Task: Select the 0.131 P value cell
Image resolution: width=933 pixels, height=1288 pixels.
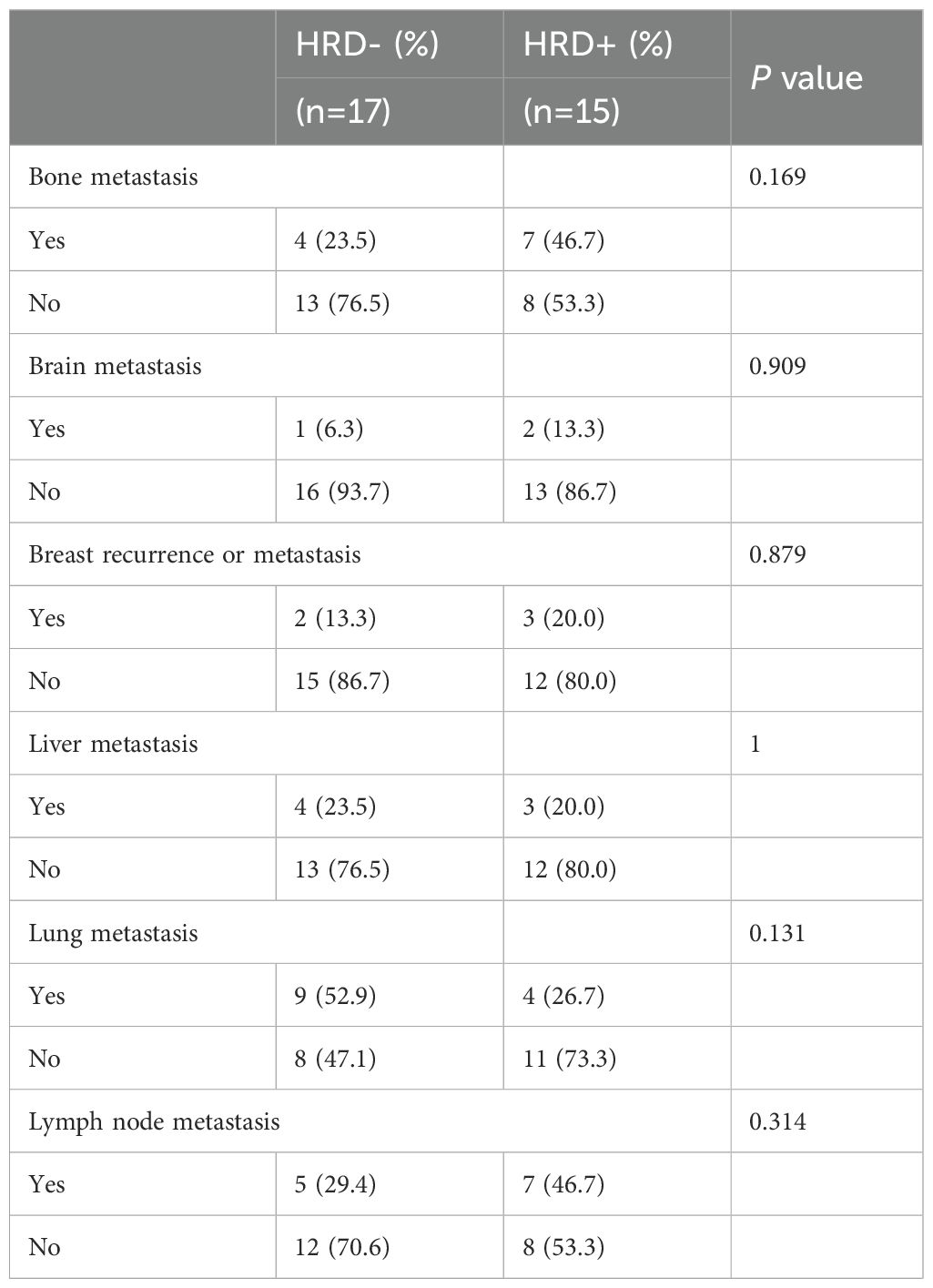Action: (777, 933)
